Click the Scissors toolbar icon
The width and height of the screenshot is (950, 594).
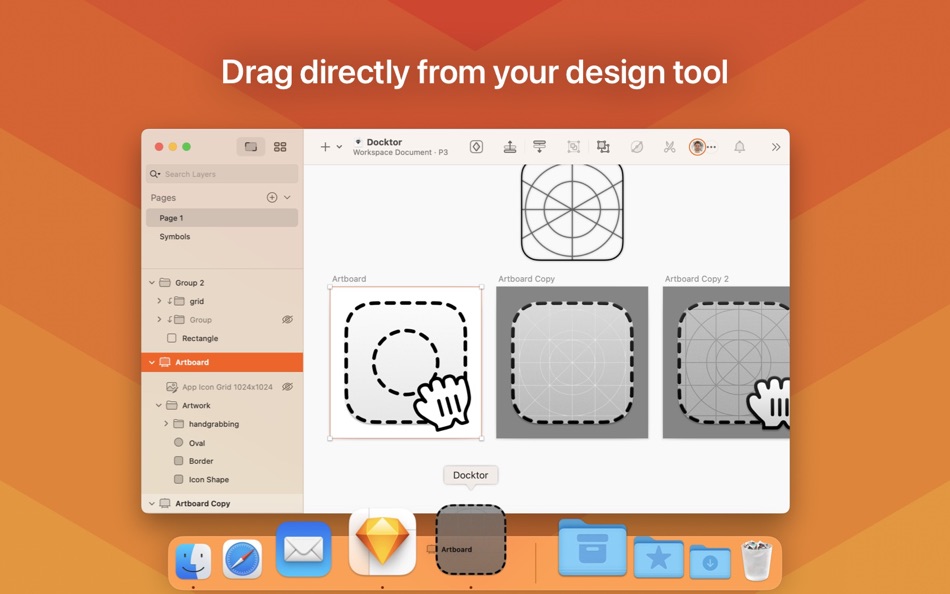(669, 147)
